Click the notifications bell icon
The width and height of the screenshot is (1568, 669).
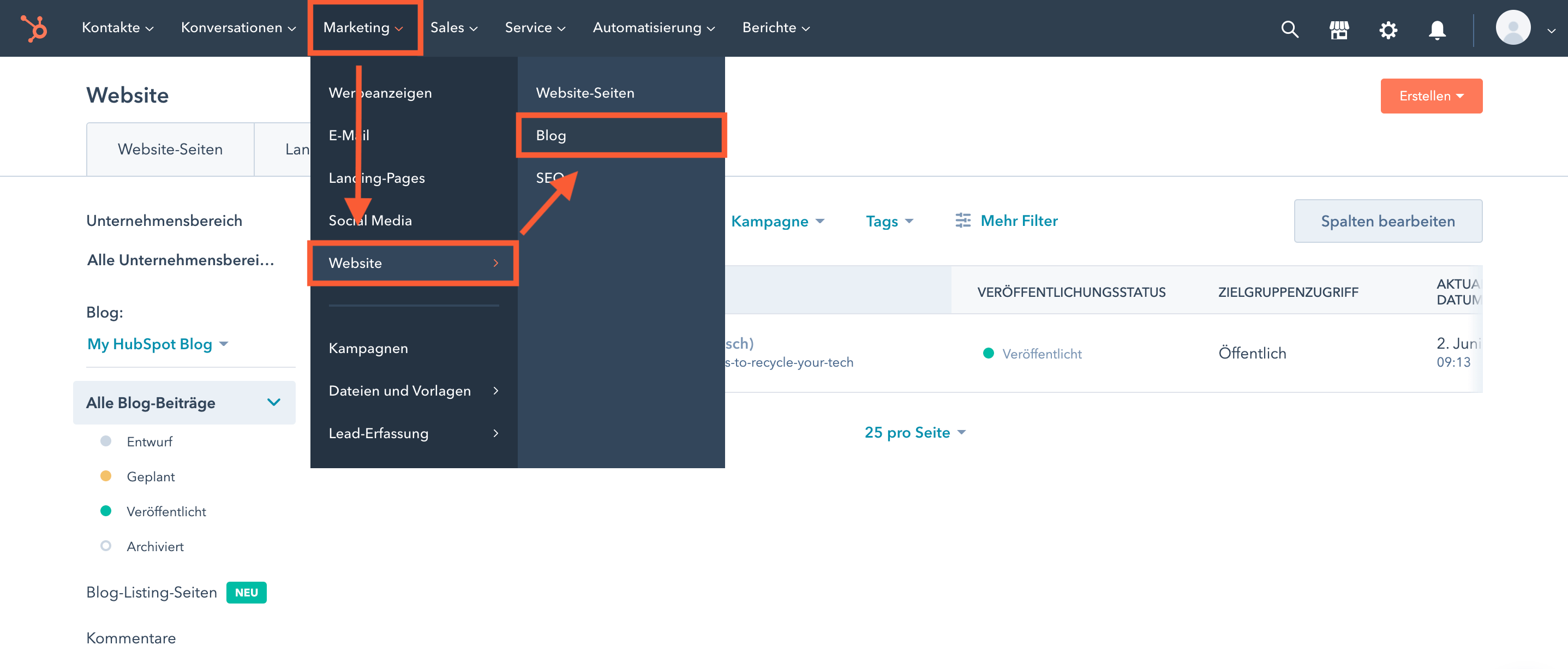[x=1437, y=29]
